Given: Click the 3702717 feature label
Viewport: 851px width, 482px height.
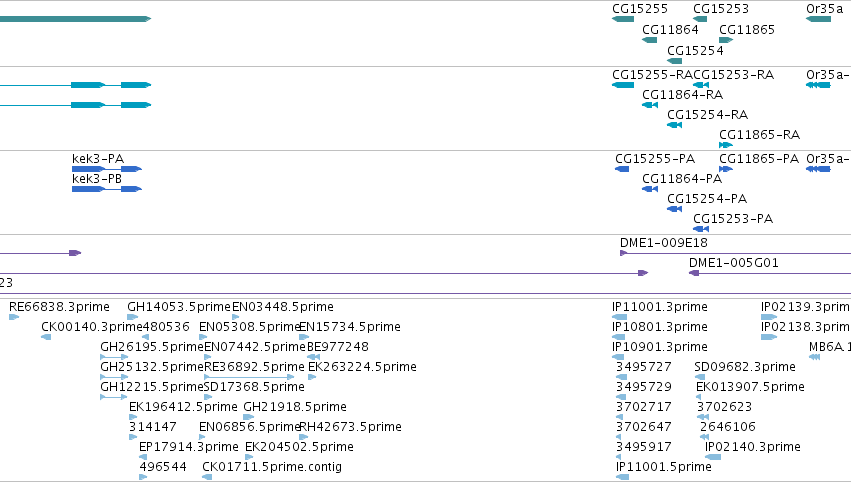Looking at the screenshot, I should coord(644,407).
